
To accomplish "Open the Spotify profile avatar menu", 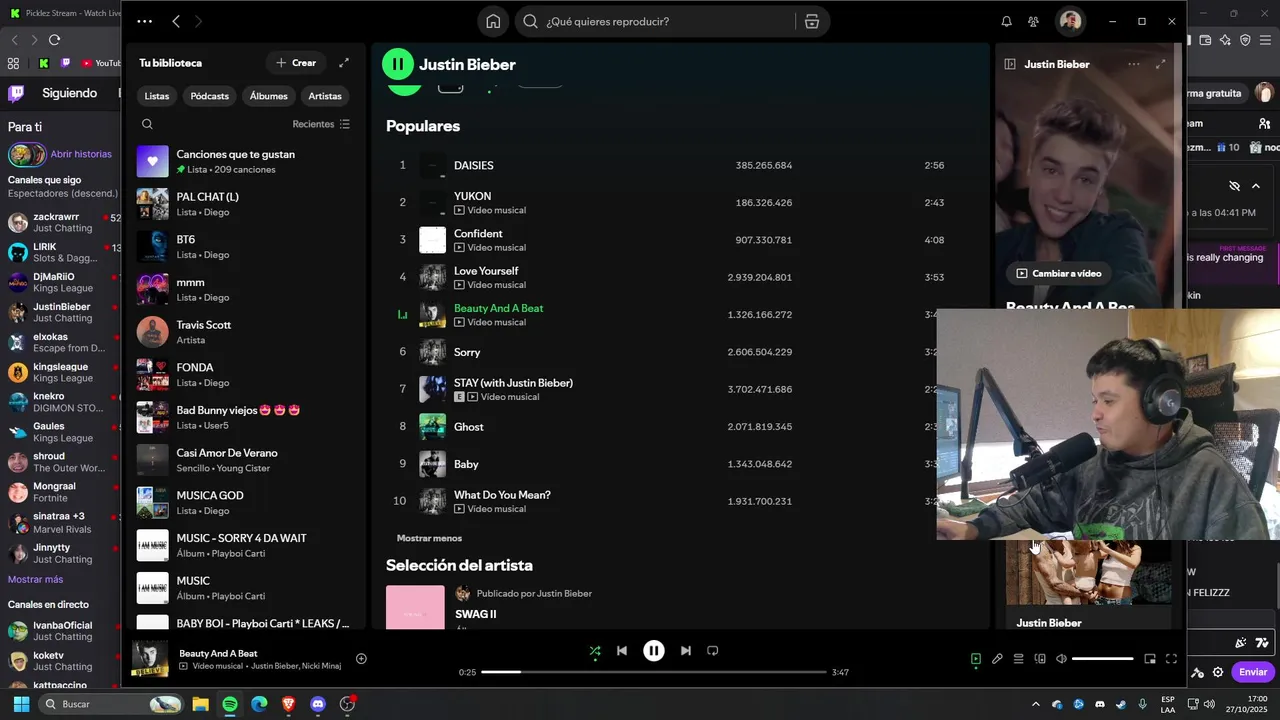I will (1070, 21).
